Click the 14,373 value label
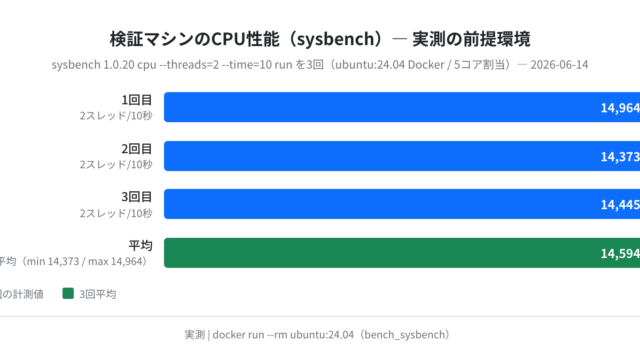This screenshot has height=360, width=640. coord(620,157)
